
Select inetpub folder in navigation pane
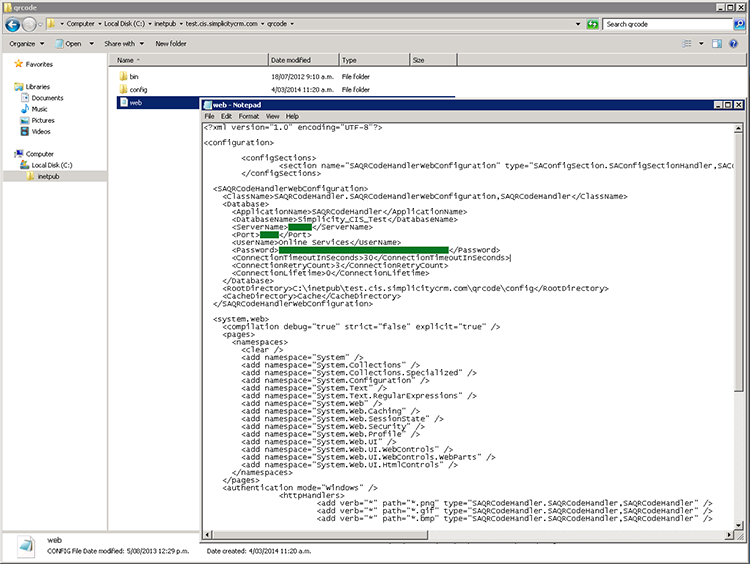point(48,177)
